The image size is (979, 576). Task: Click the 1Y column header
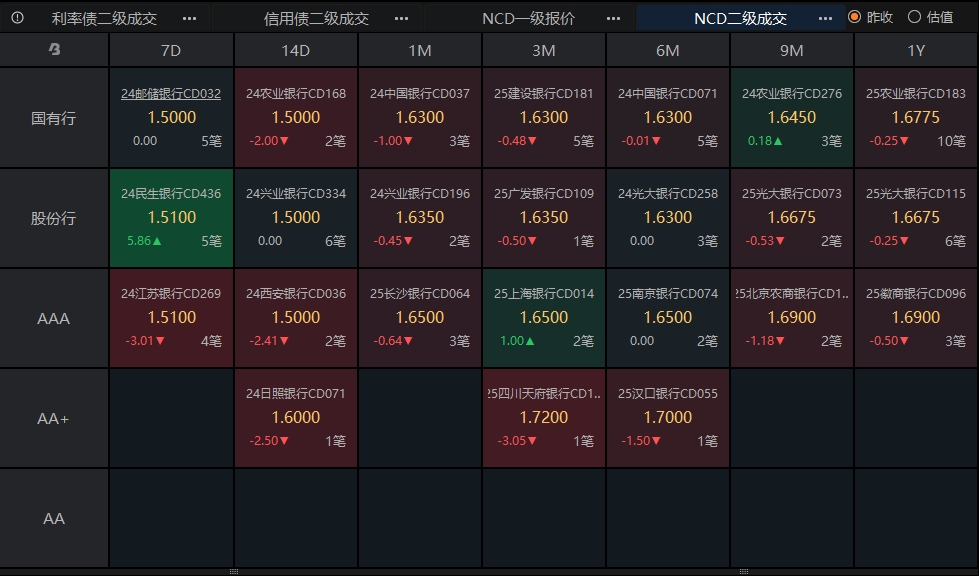pos(916,50)
